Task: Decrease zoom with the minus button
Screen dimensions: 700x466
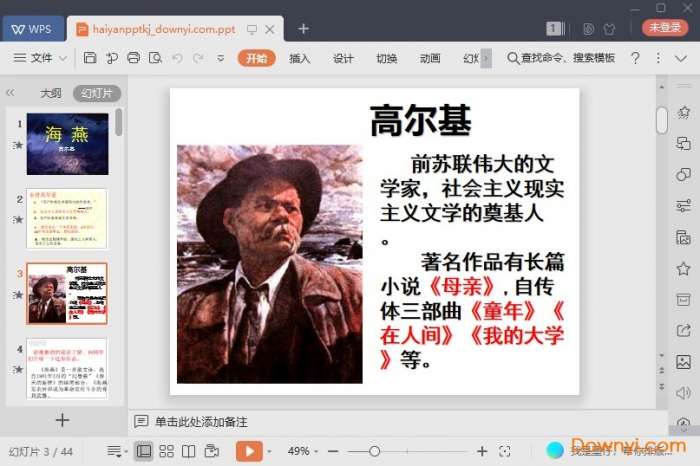Action: tap(333, 452)
